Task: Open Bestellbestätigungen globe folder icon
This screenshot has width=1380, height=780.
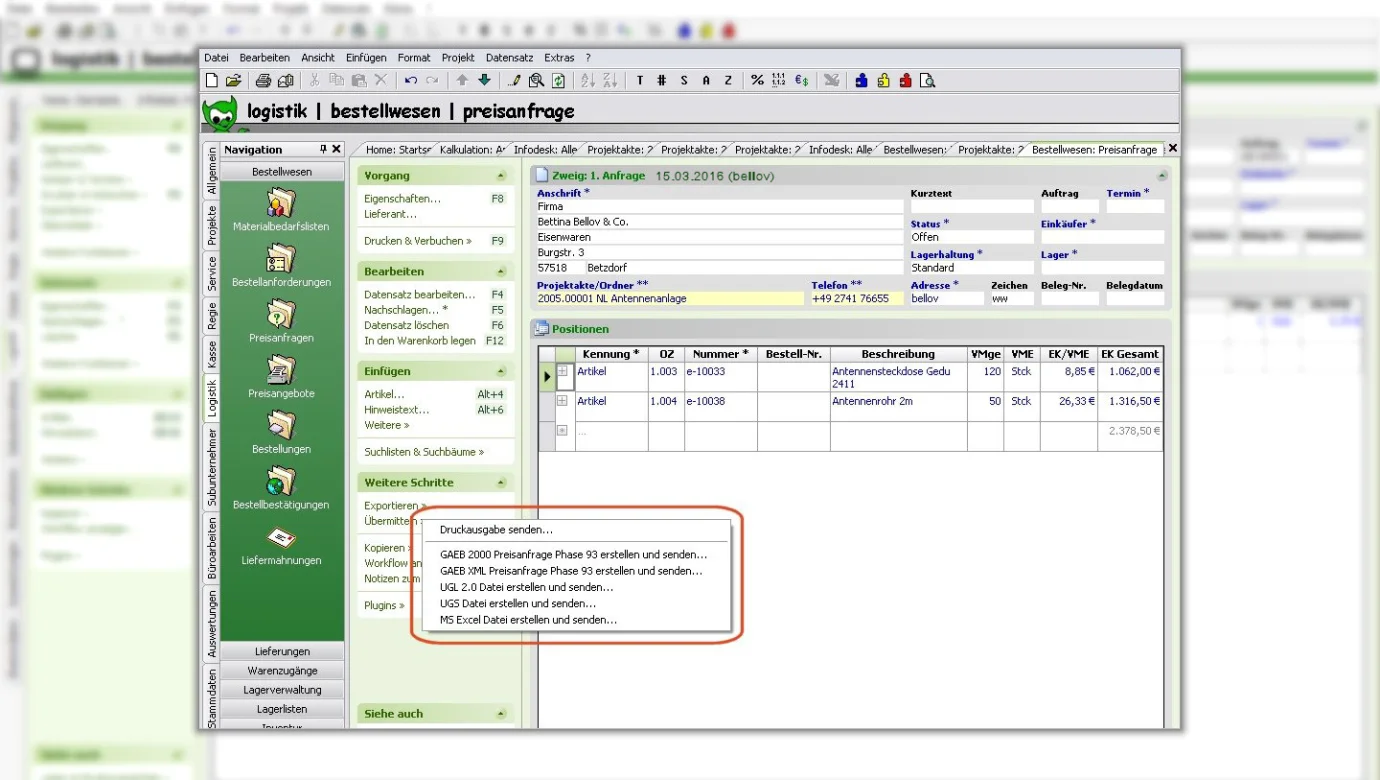Action: pyautogui.click(x=281, y=482)
